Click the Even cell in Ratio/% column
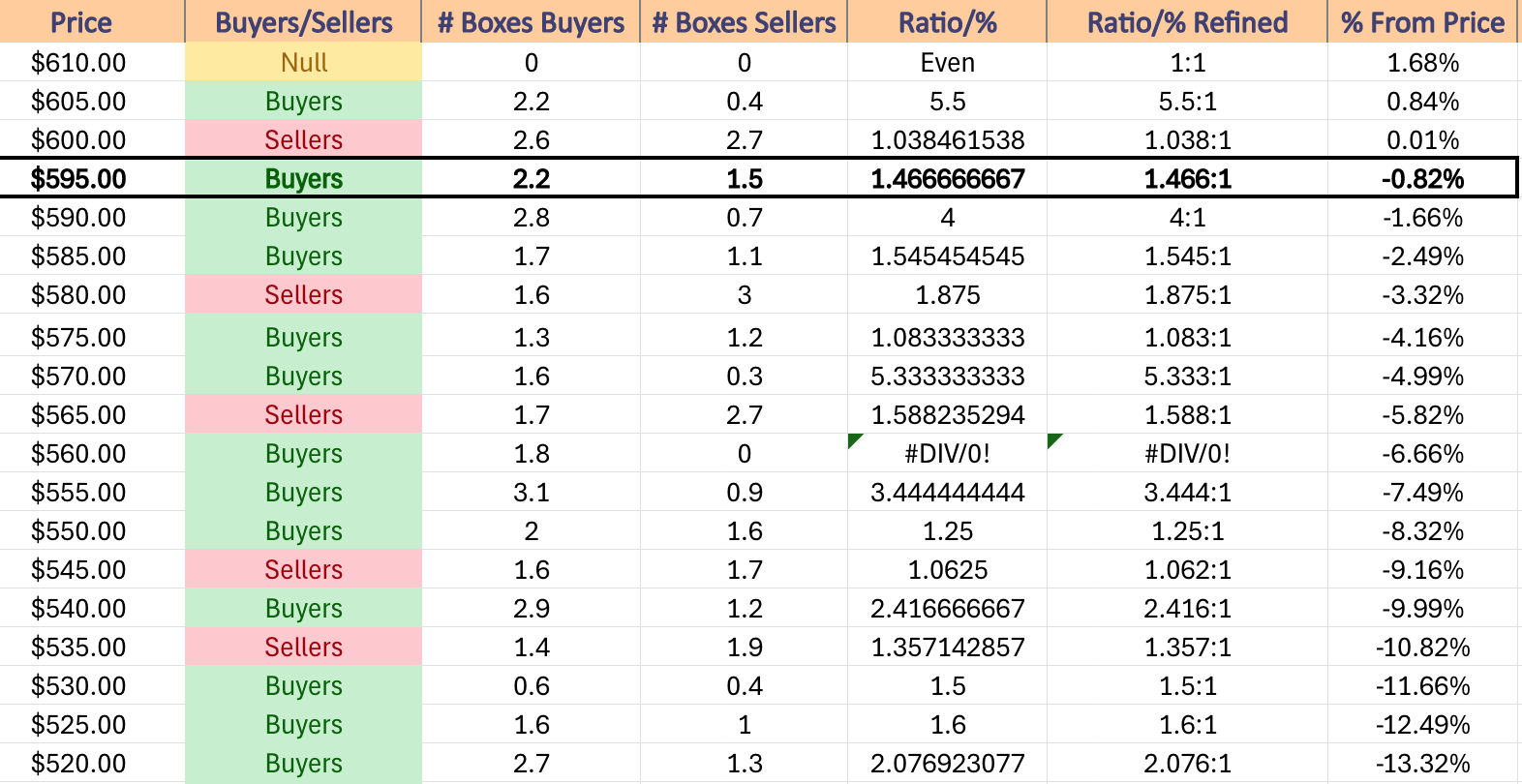 click(947, 63)
